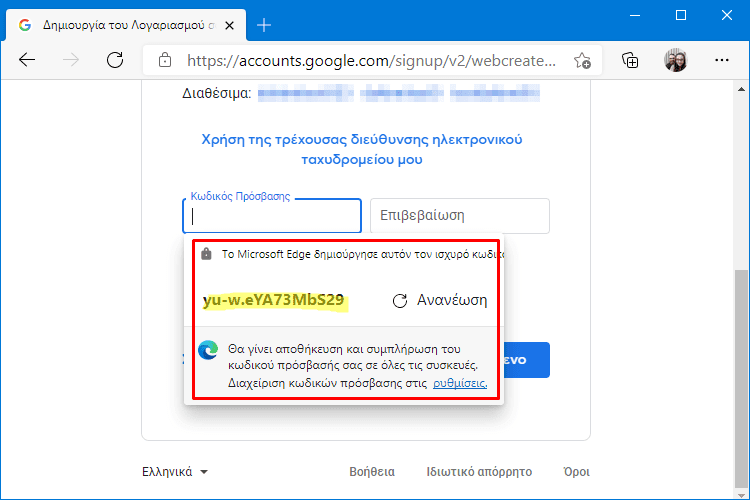Go back with the browser back arrow

27,60
